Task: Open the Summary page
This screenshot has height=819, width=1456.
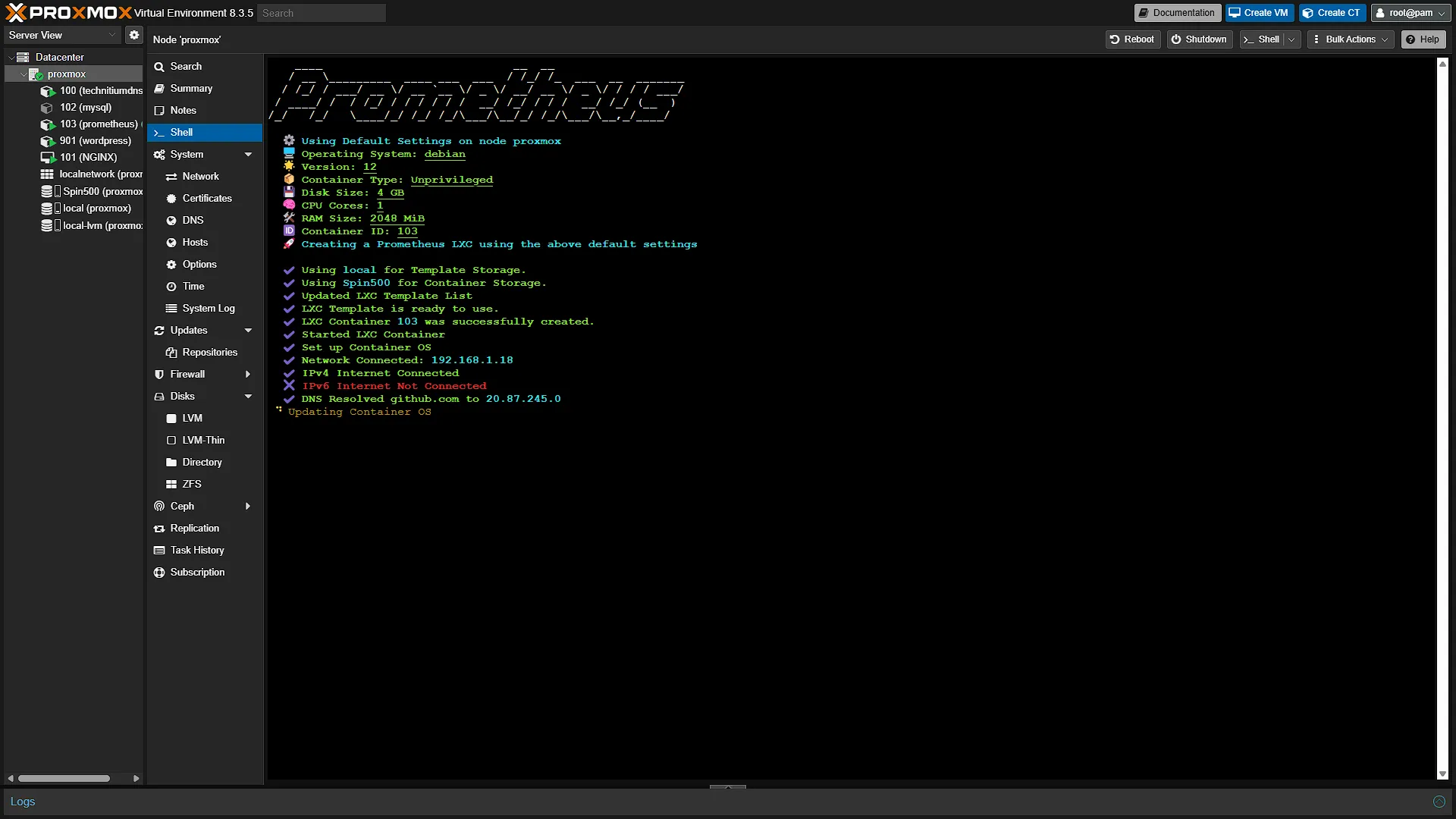Action: coord(205,89)
